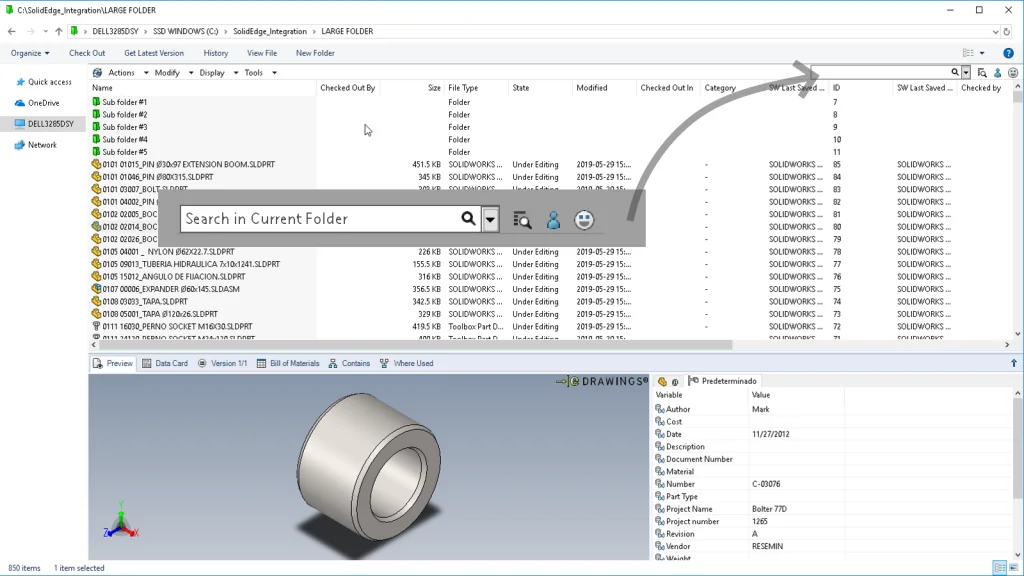Screen dimensions: 1024x576
Task: Open the Tools menu on the Actions bar
Action: 253,72
